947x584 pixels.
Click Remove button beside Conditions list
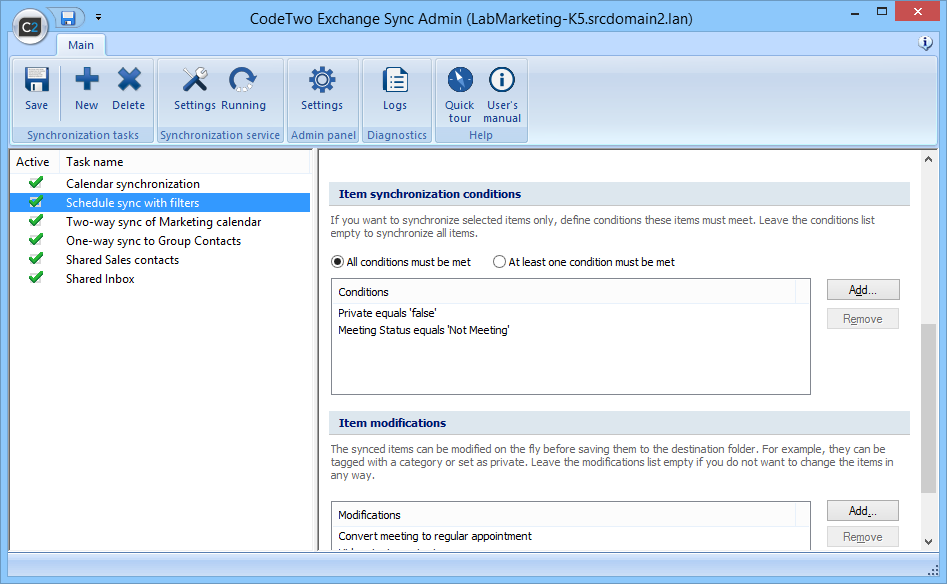(863, 319)
